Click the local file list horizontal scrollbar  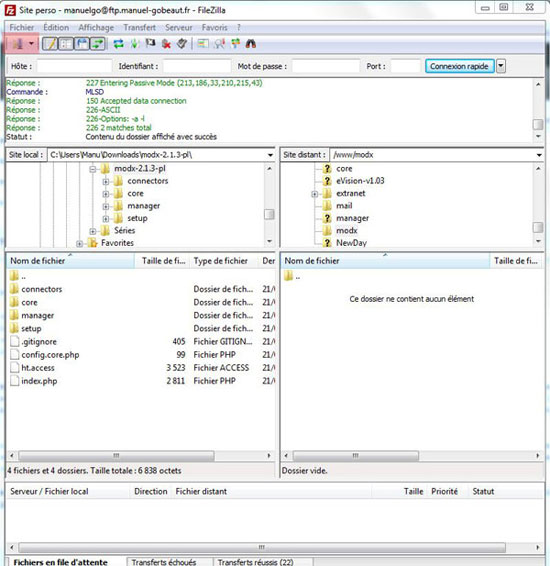tap(116, 456)
